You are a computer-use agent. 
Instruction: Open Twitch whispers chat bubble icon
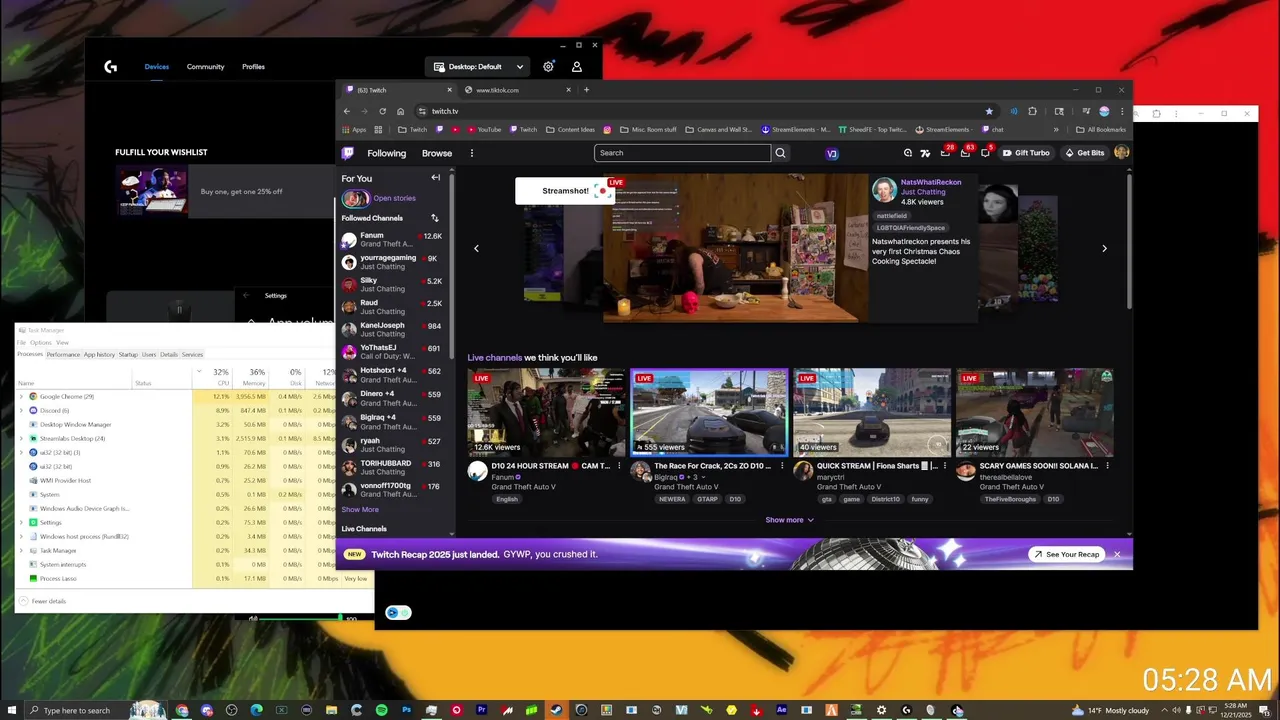(x=985, y=153)
